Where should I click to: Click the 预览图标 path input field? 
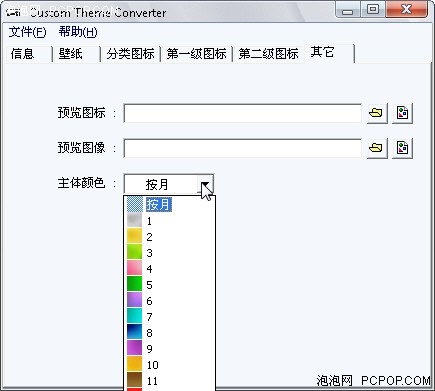point(242,113)
